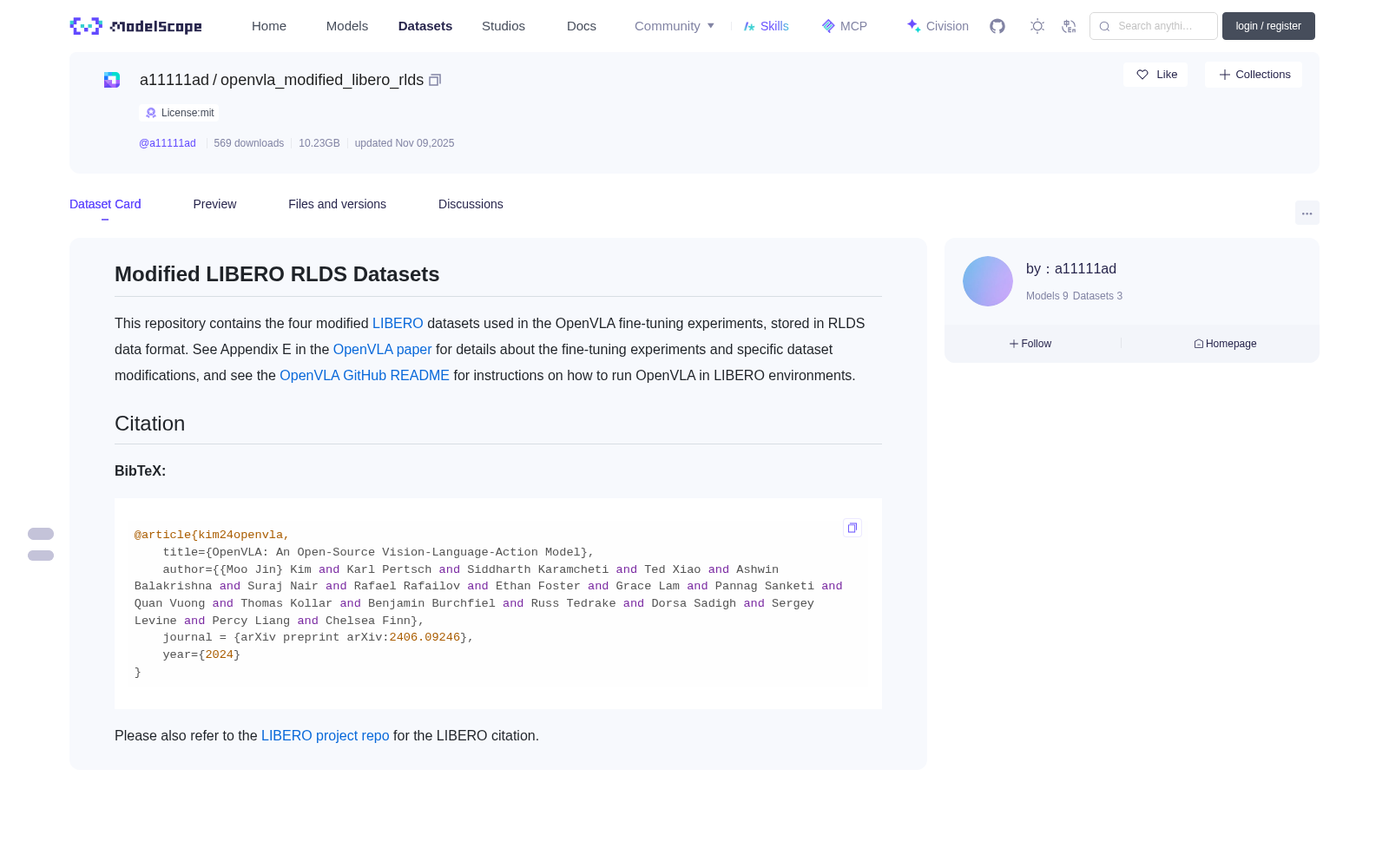Click the search input field

(x=1154, y=26)
